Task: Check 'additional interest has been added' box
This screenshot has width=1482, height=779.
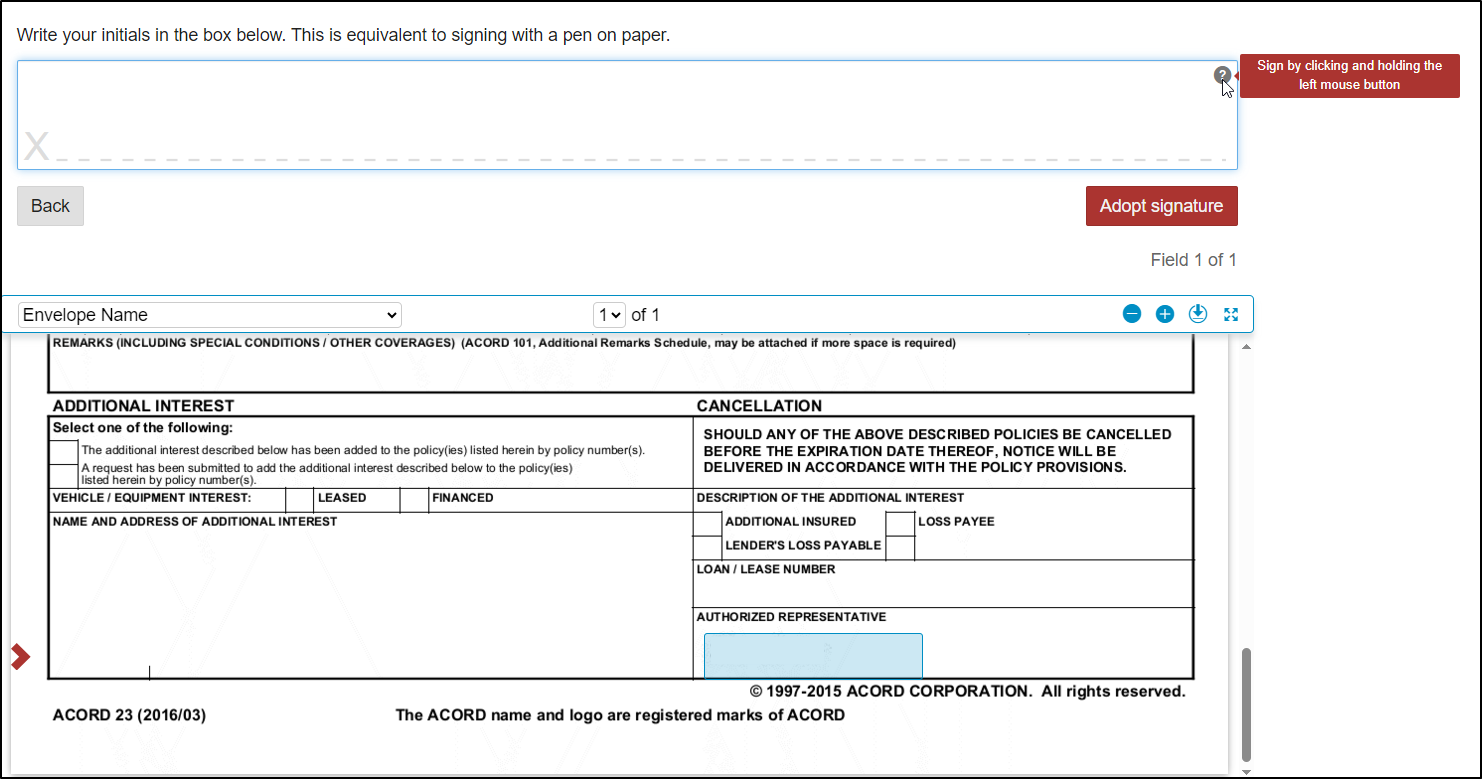Action: (64, 451)
